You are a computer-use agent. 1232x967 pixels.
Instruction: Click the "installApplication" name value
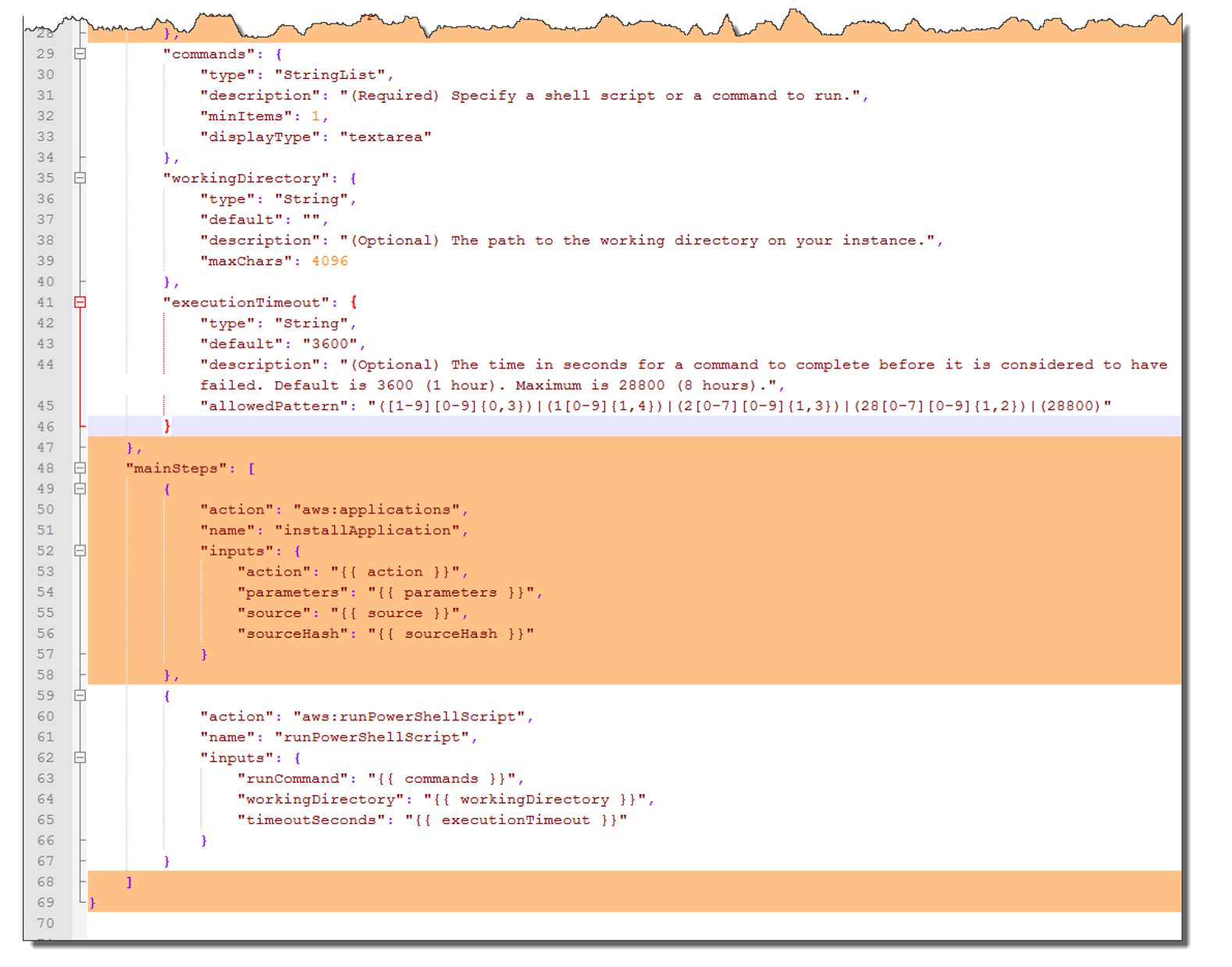367,530
